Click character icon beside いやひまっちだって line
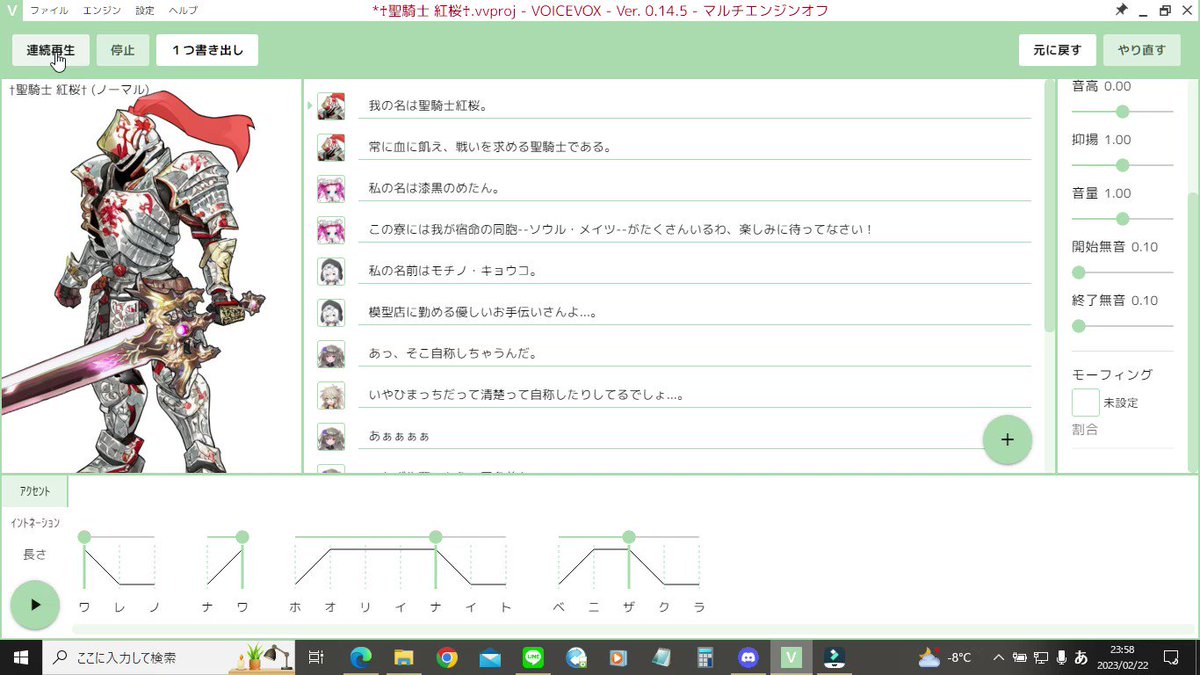1200x675 pixels. (331, 395)
